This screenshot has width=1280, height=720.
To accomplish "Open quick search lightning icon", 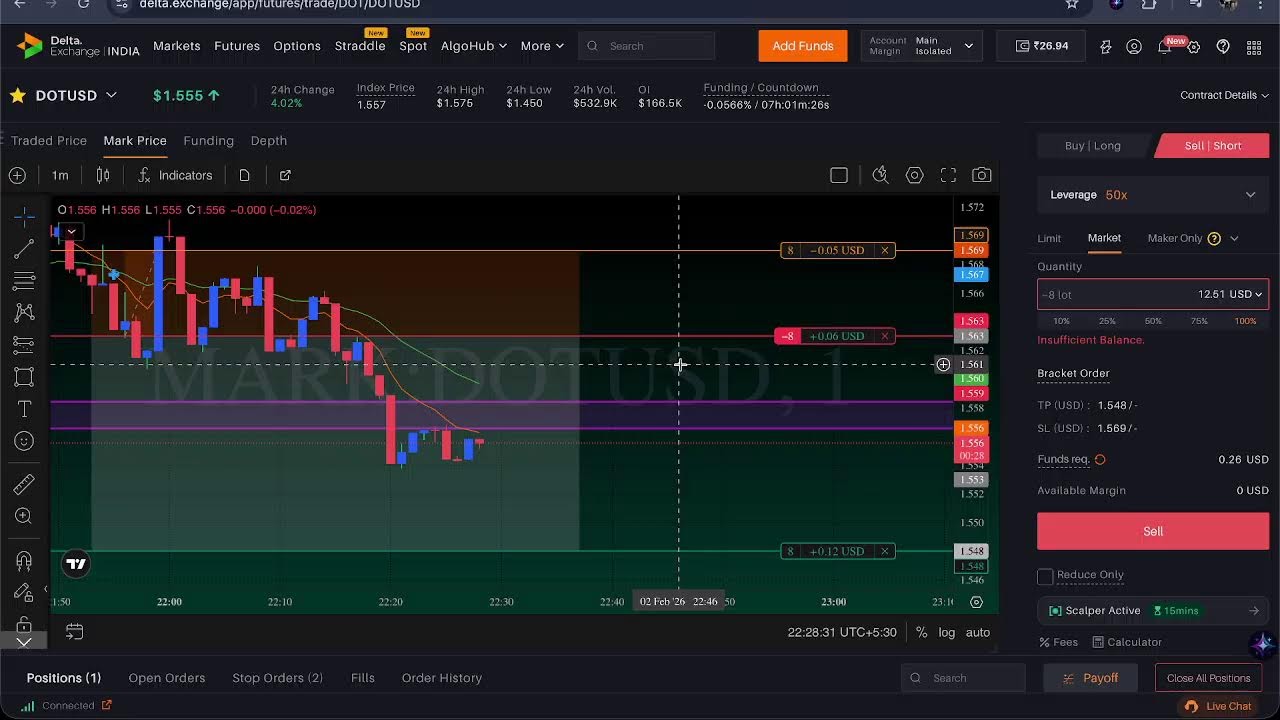I will pos(880,175).
